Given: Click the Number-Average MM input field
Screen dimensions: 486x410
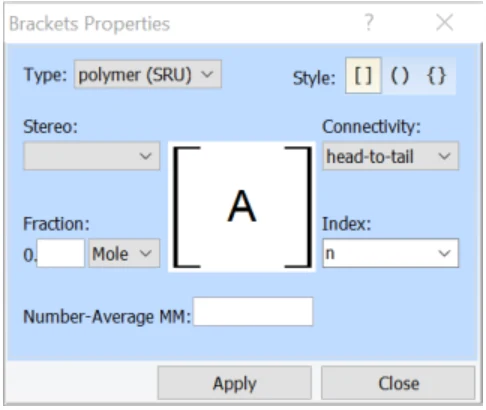Looking at the screenshot, I should (253, 312).
